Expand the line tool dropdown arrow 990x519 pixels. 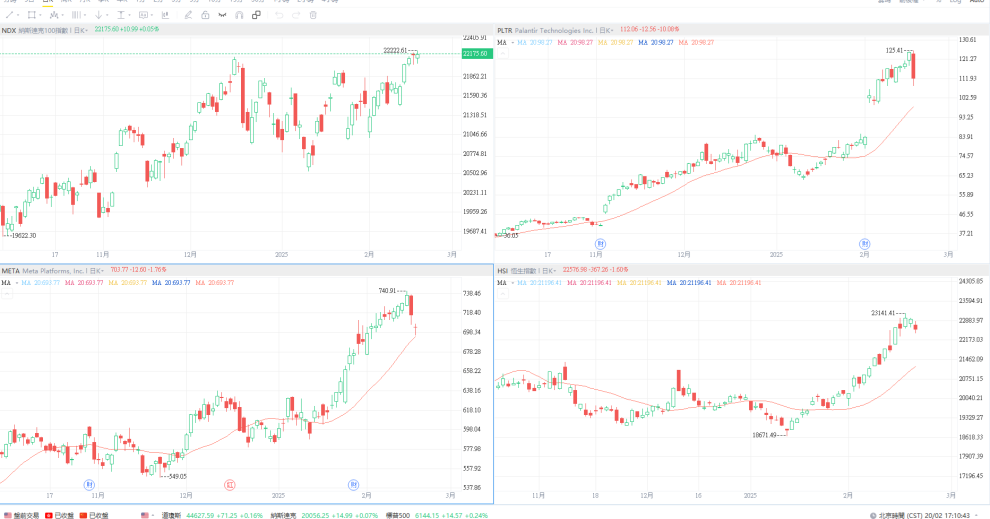tap(18, 16)
